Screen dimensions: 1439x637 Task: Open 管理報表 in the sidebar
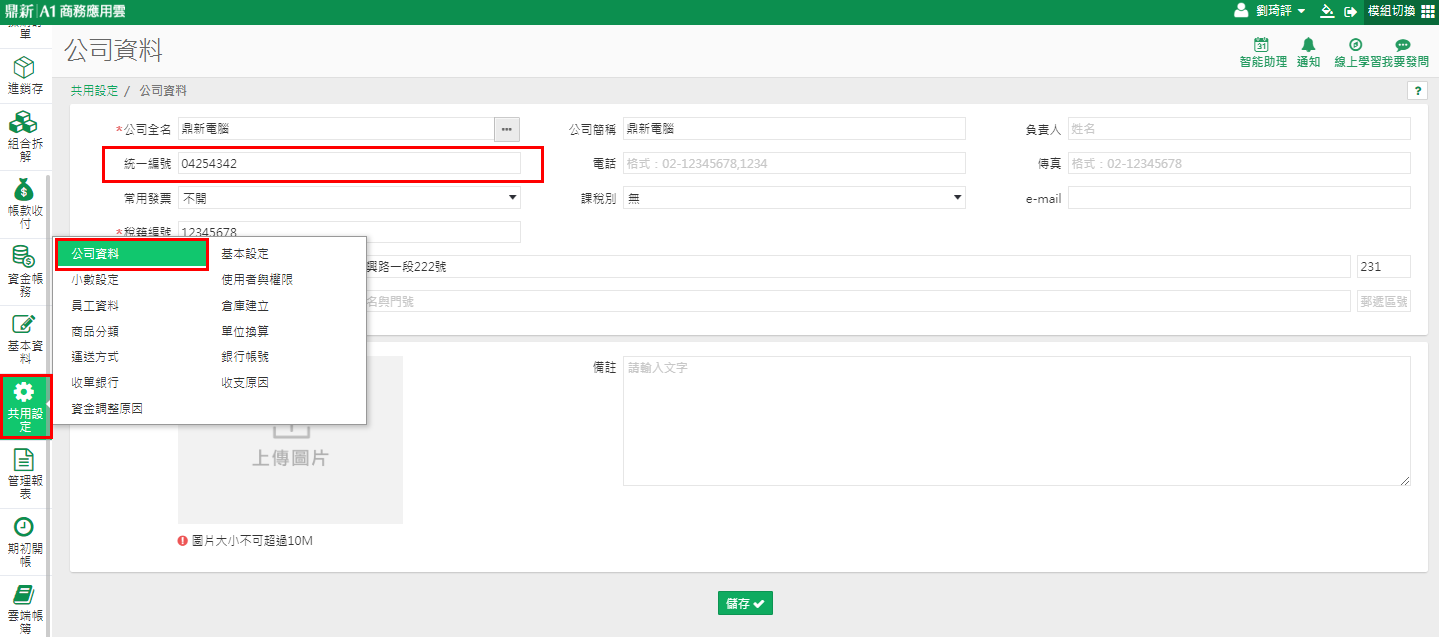[x=25, y=474]
